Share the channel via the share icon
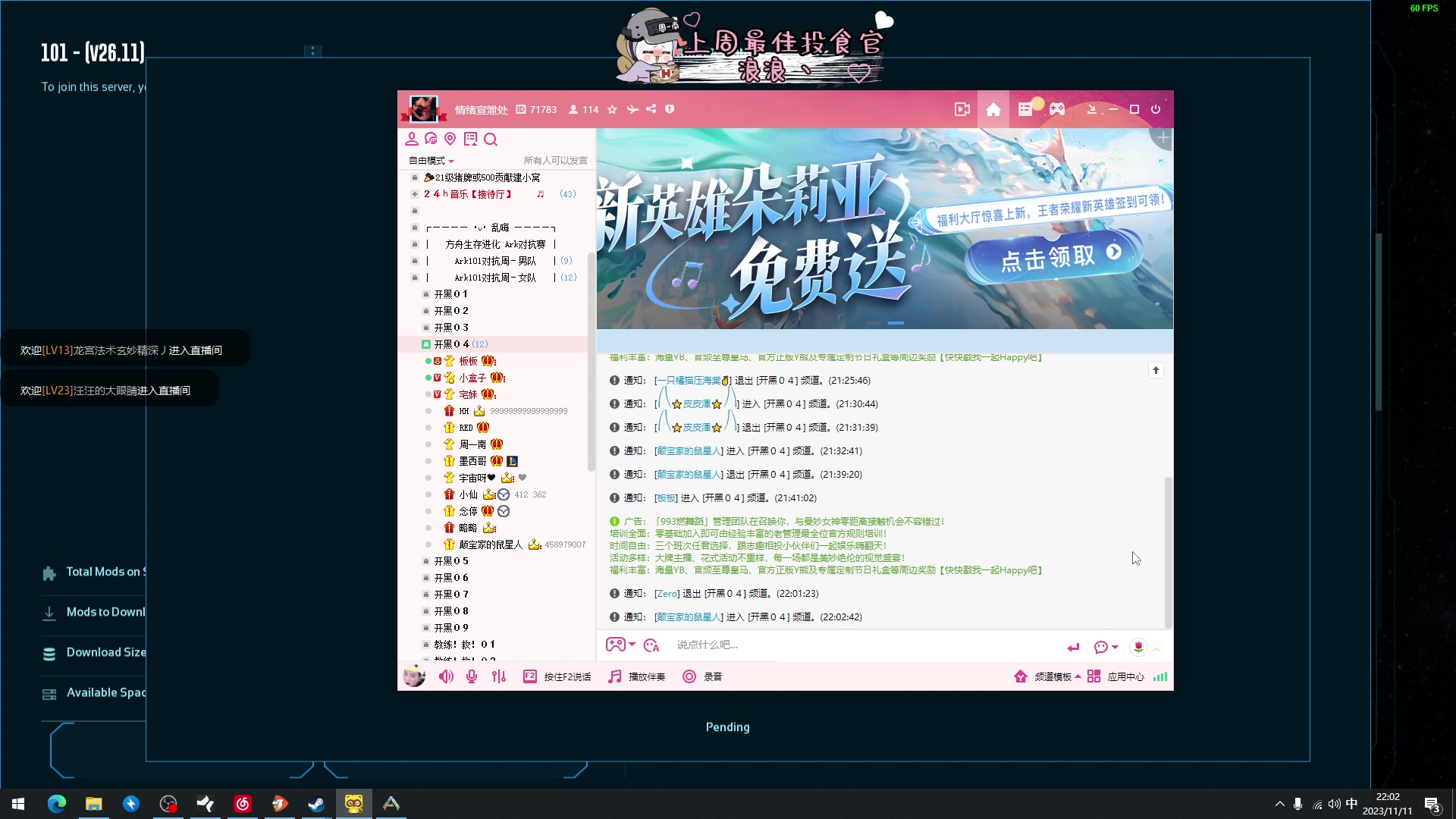The width and height of the screenshot is (1456, 819). pos(651,109)
